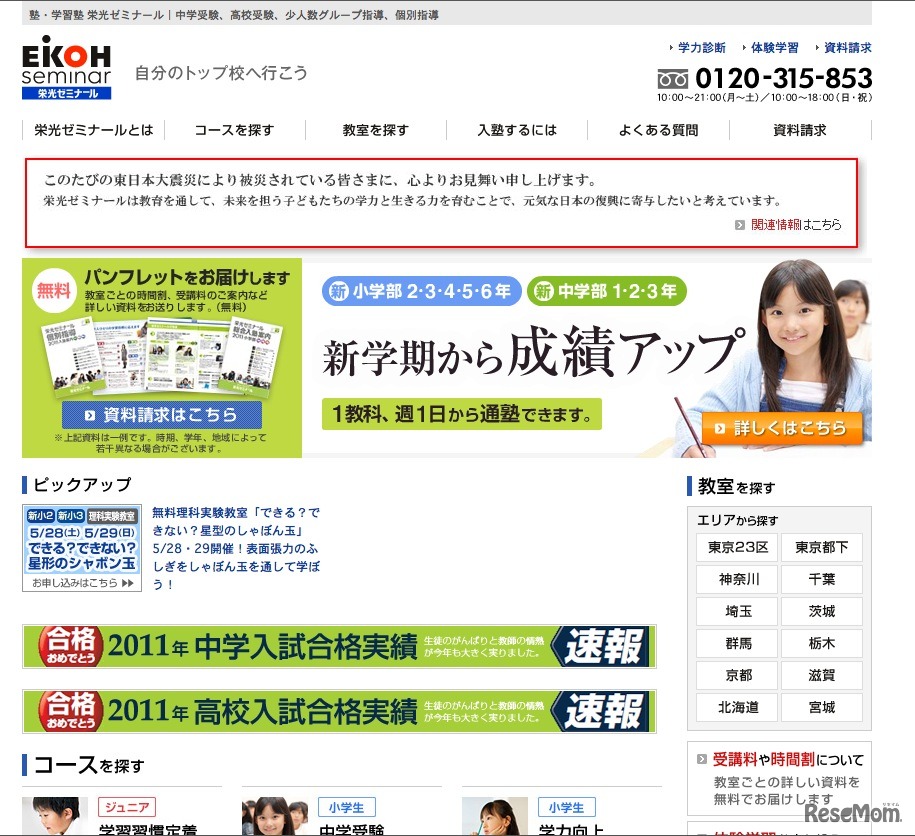The width and height of the screenshot is (915, 836).
Task: Choose 栃木 area
Action: (822, 643)
